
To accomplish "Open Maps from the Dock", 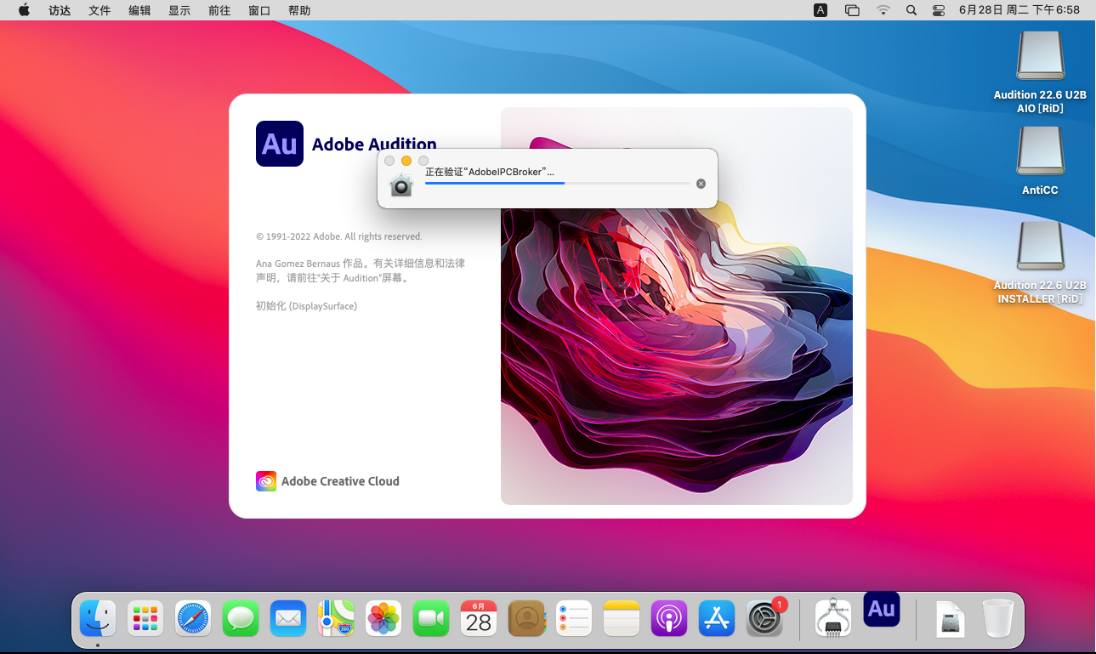I will (336, 618).
